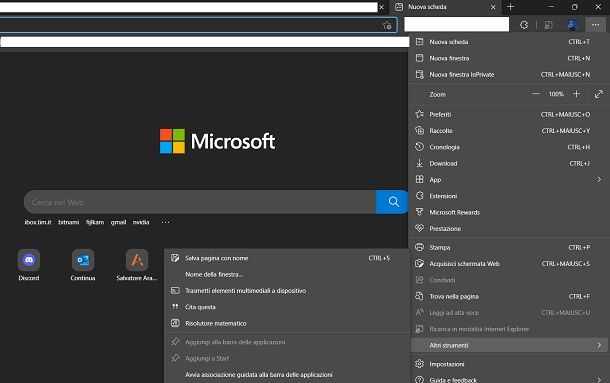Open Microsoft Rewards menu entry

tap(508, 212)
